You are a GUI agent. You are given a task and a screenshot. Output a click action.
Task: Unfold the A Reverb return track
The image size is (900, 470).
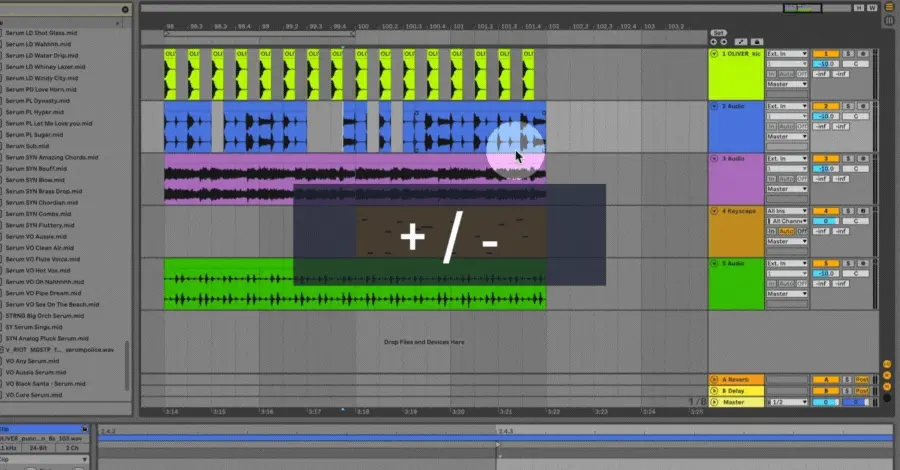pyautogui.click(x=714, y=379)
